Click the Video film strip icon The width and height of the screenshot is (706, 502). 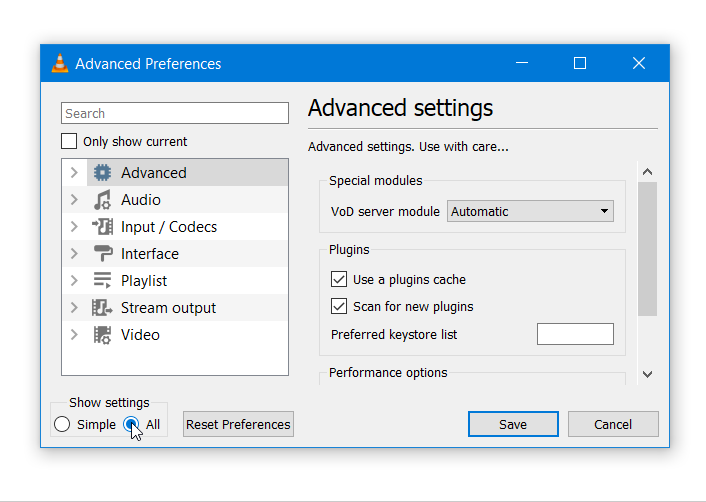point(102,335)
